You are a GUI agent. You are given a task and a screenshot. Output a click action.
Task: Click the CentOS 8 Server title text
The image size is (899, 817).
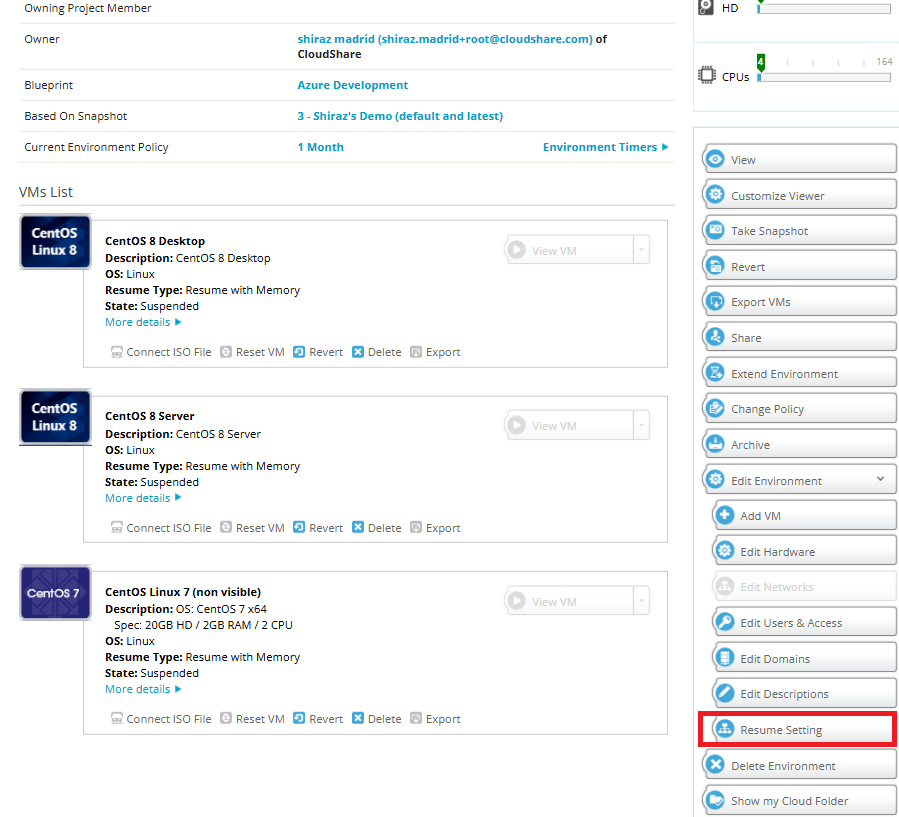coord(150,416)
